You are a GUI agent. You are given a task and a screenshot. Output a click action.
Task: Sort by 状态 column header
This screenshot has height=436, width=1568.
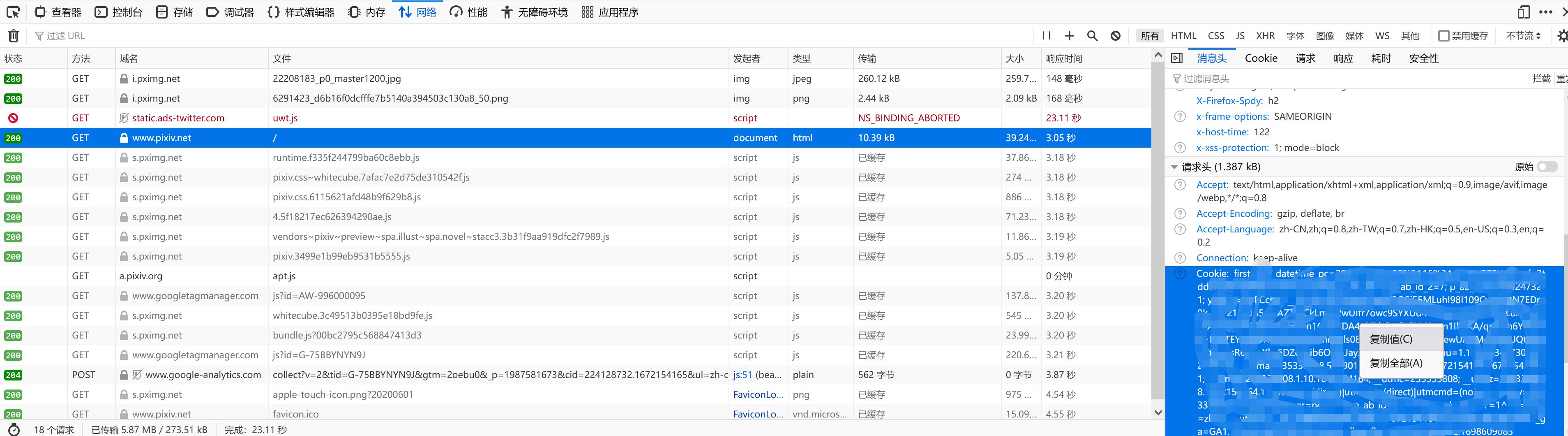click(x=33, y=58)
